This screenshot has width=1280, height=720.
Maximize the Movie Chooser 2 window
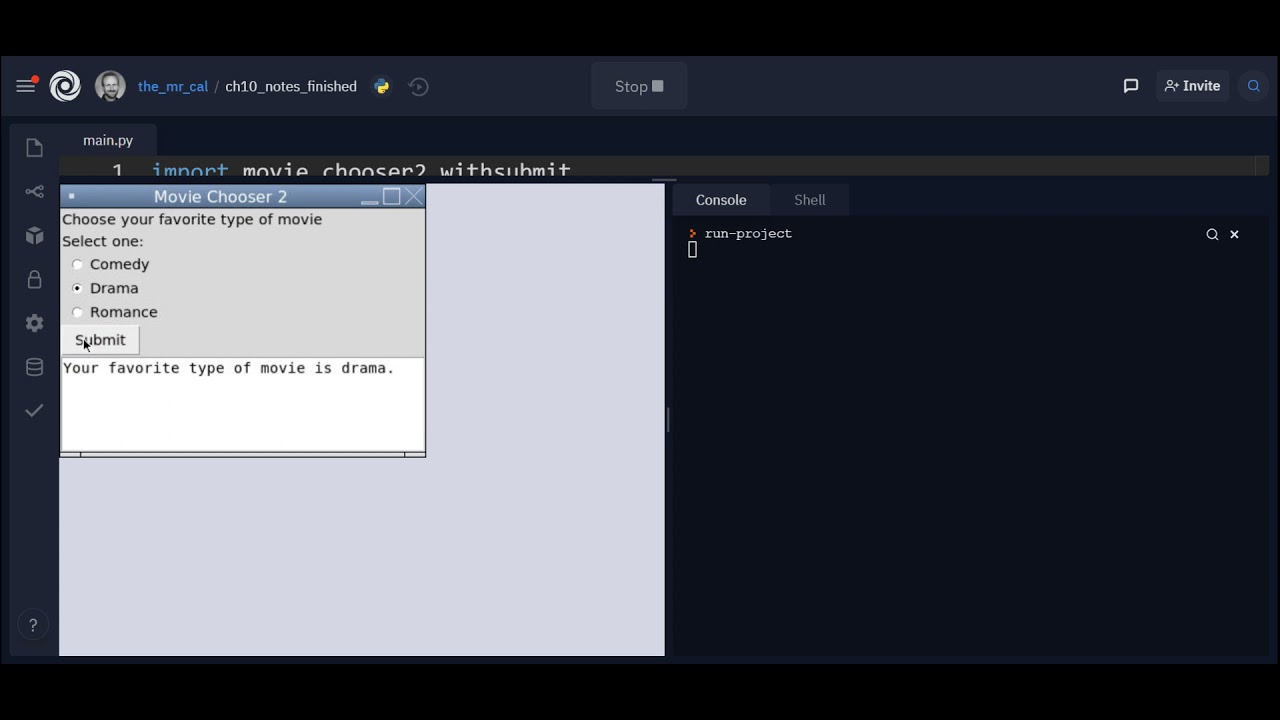[392, 197]
